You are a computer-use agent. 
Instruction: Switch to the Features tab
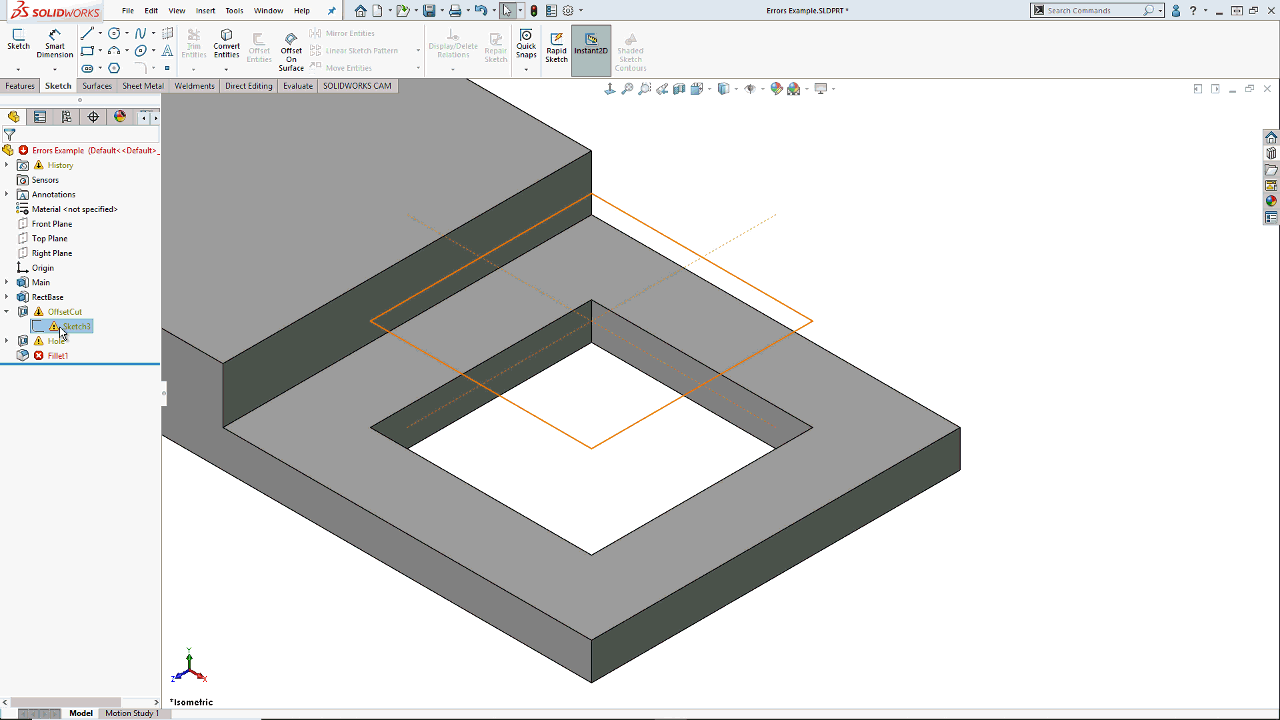(20, 86)
